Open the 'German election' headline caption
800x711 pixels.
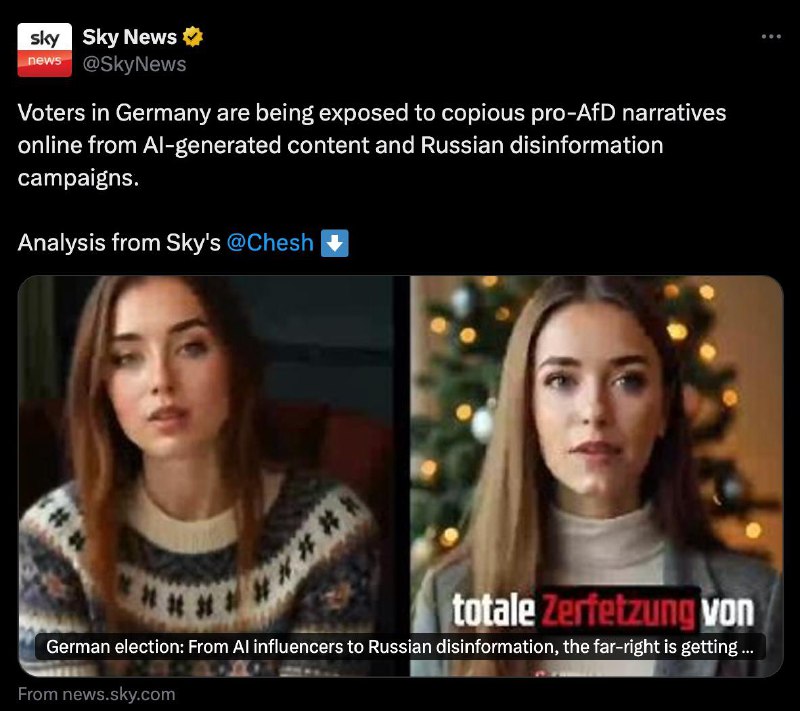(x=400, y=647)
